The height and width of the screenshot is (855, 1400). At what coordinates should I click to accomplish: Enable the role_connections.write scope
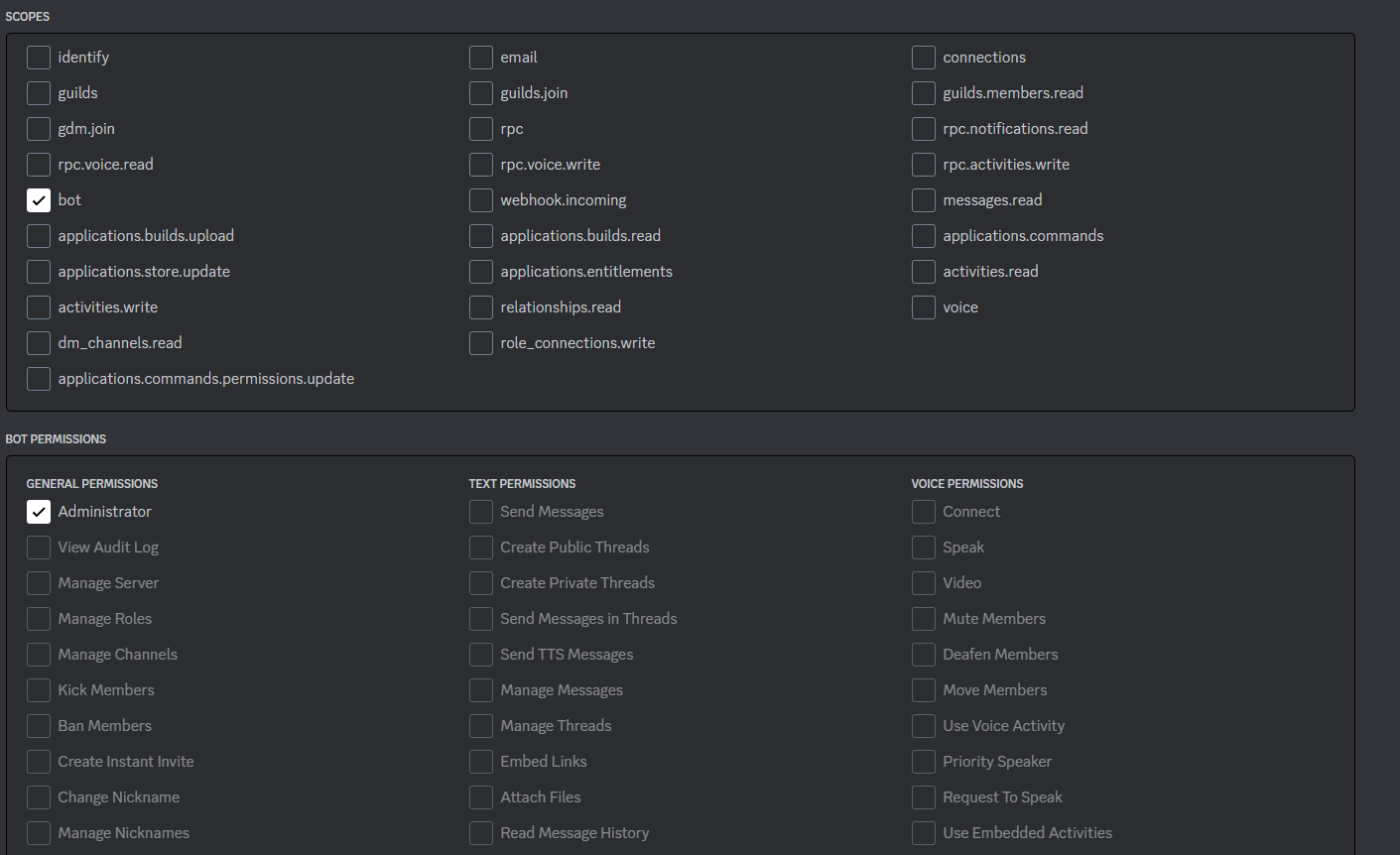click(x=480, y=342)
